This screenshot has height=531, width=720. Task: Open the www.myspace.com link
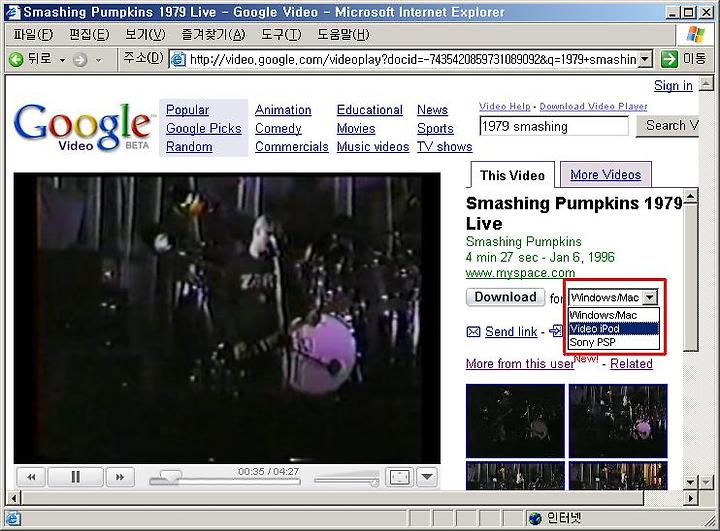pyautogui.click(x=520, y=273)
